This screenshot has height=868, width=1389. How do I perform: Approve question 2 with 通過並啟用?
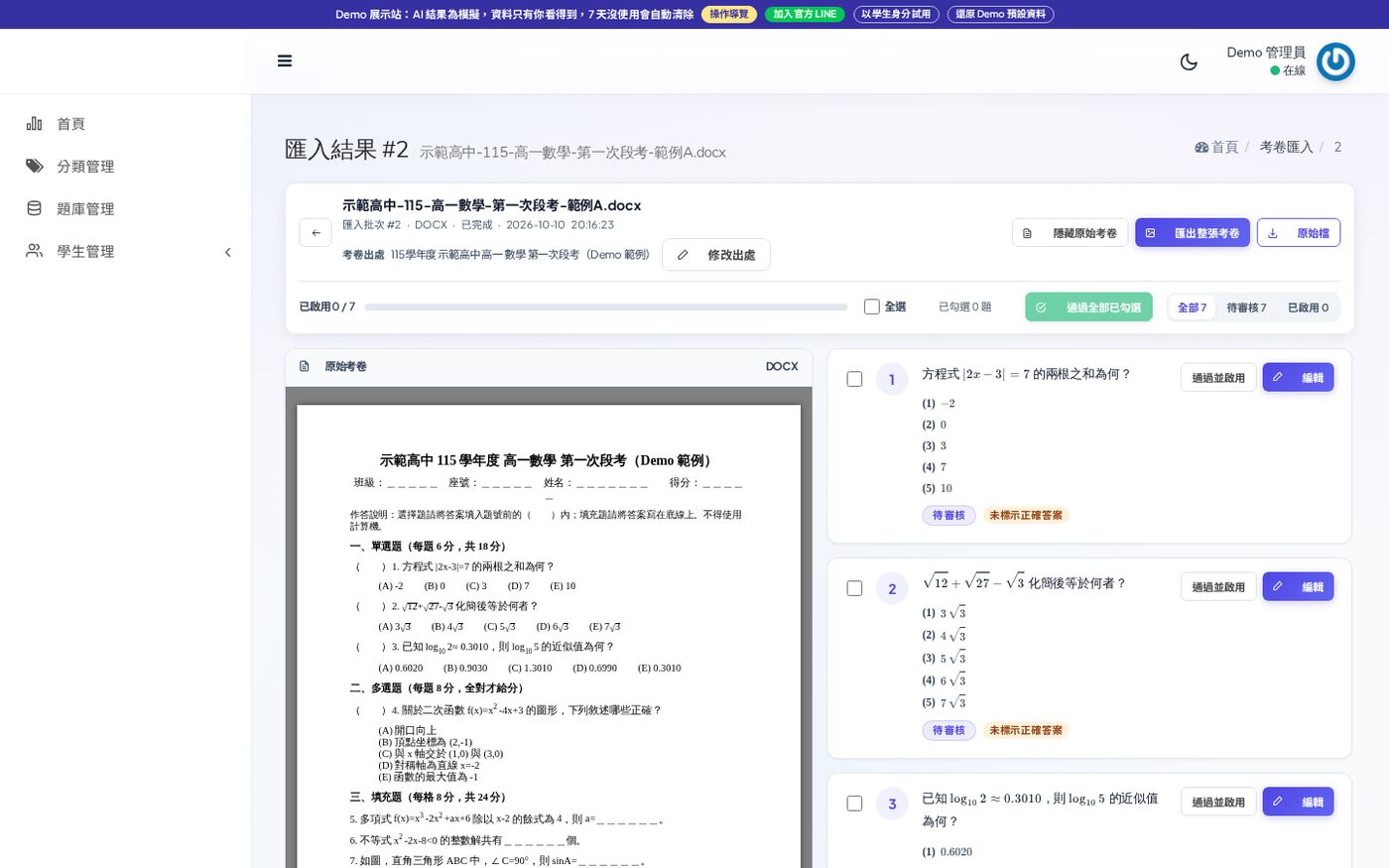point(1218,587)
